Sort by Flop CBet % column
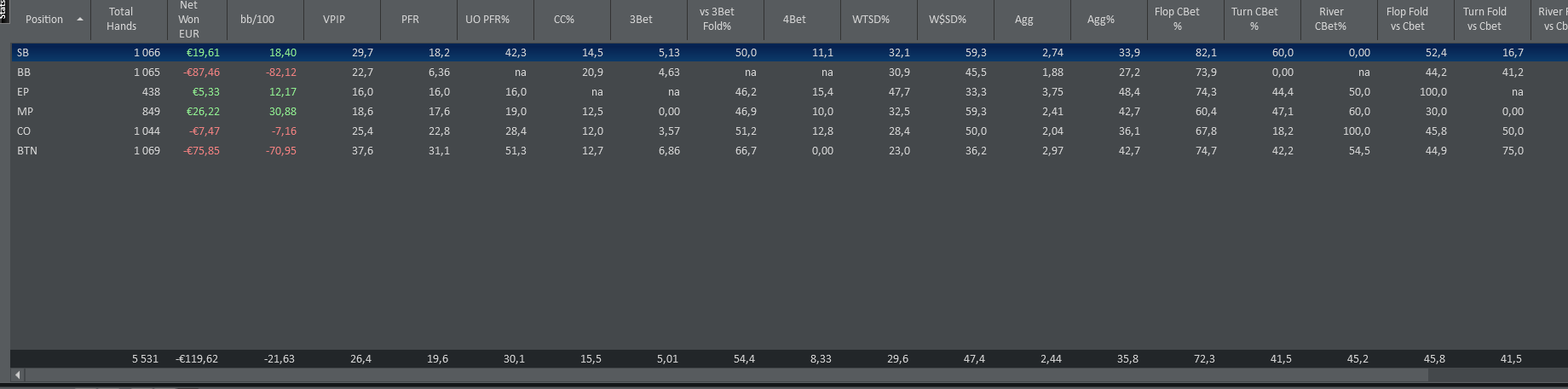Viewport: 1568px width, 389px height. click(1177, 19)
